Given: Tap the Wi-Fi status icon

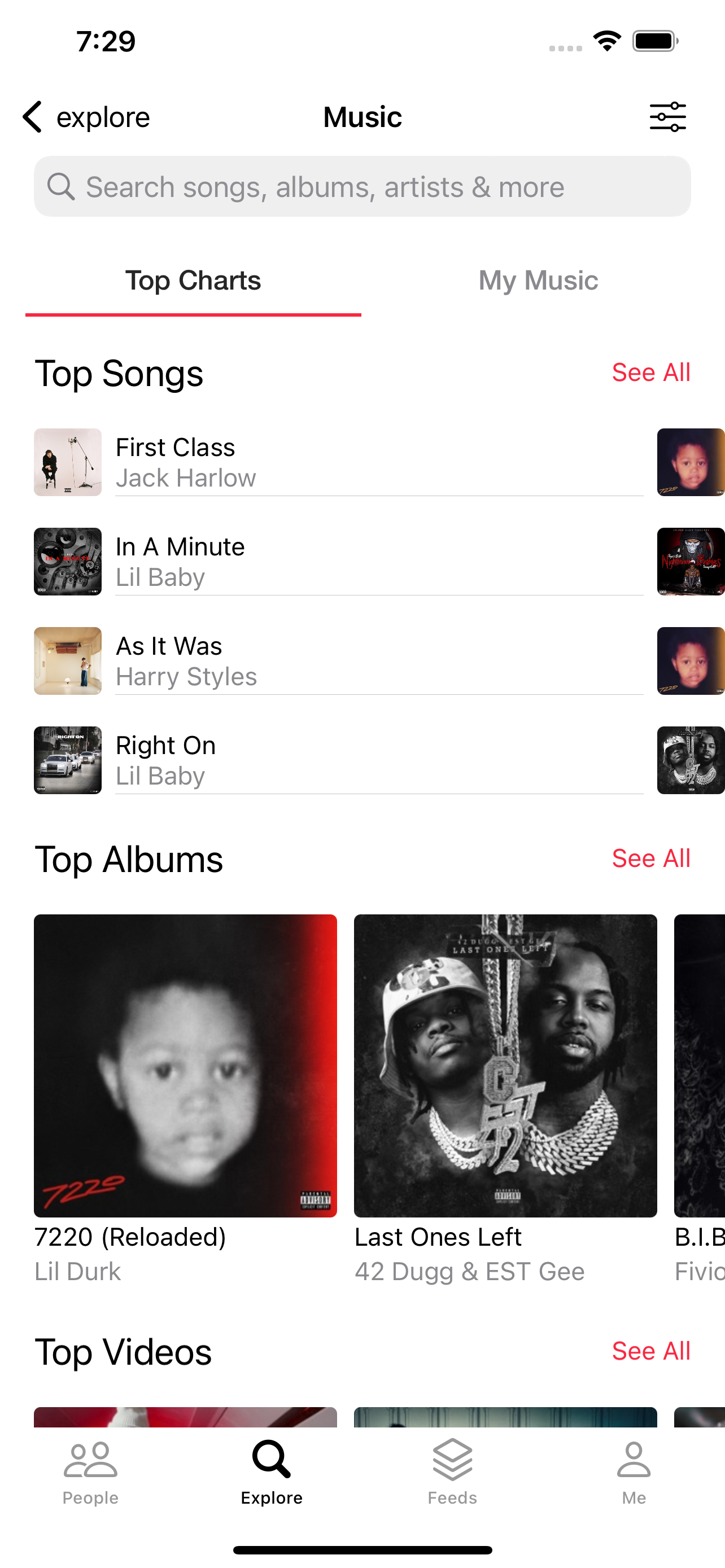Looking at the screenshot, I should (607, 41).
